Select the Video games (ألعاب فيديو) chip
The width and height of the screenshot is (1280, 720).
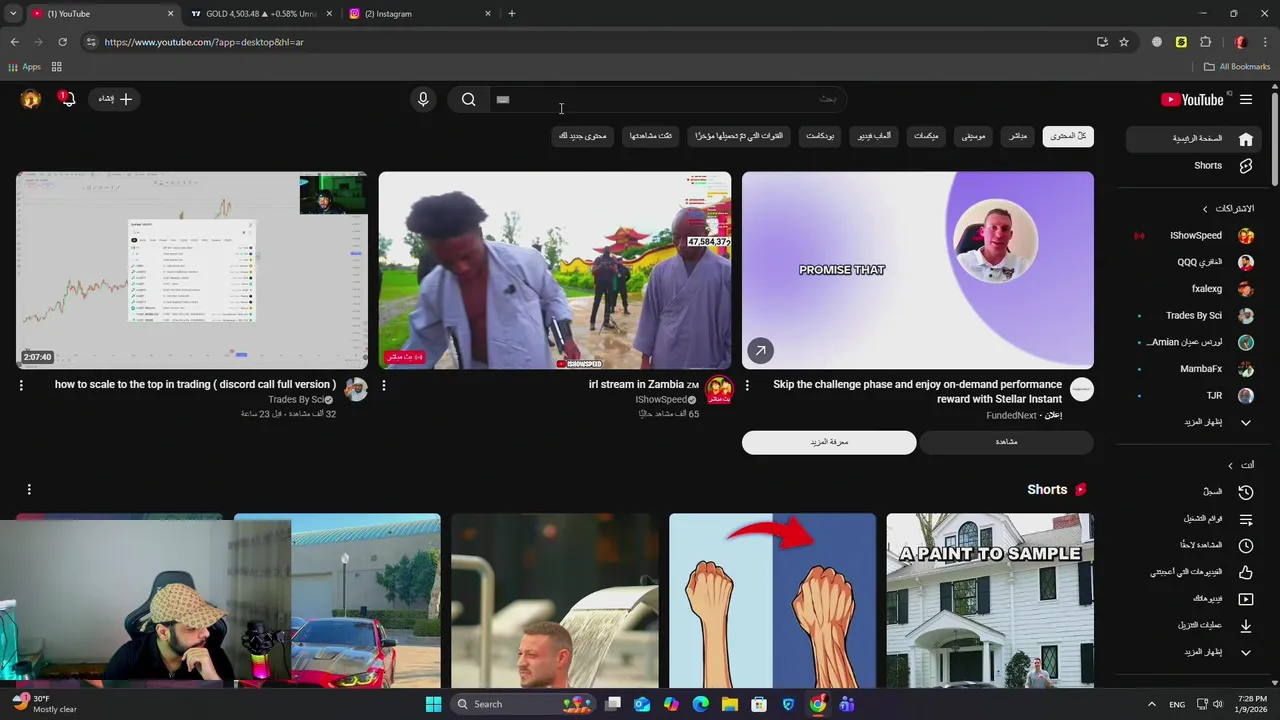click(875, 136)
